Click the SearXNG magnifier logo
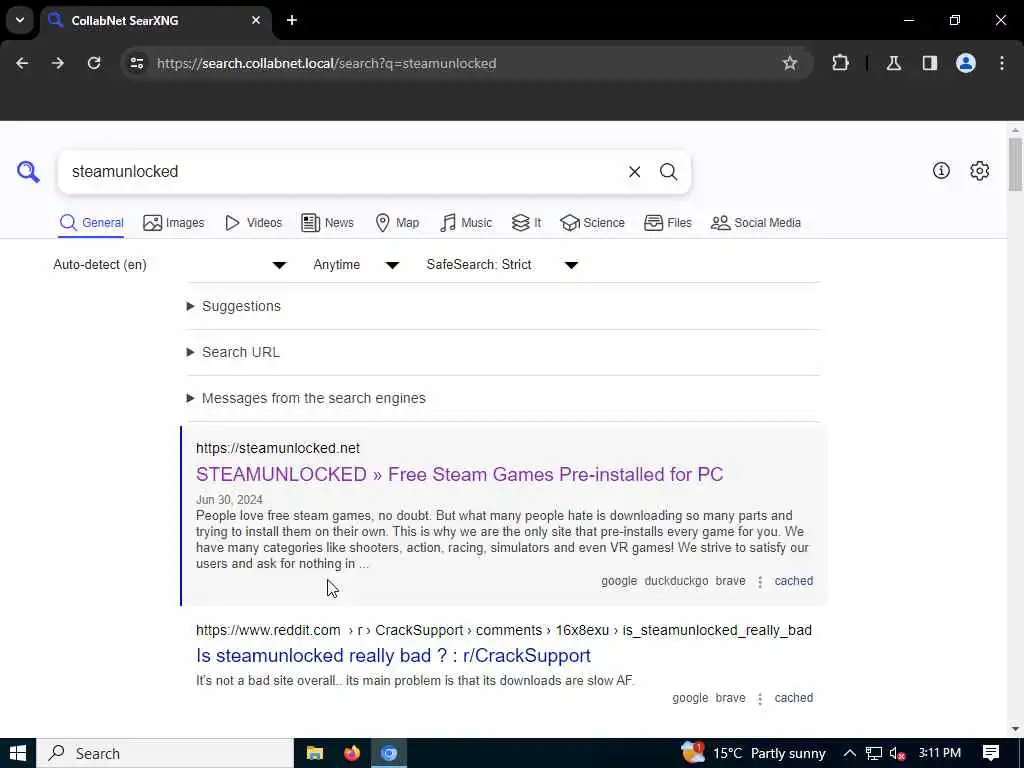Screen dimensions: 1024x768 (x=28, y=172)
